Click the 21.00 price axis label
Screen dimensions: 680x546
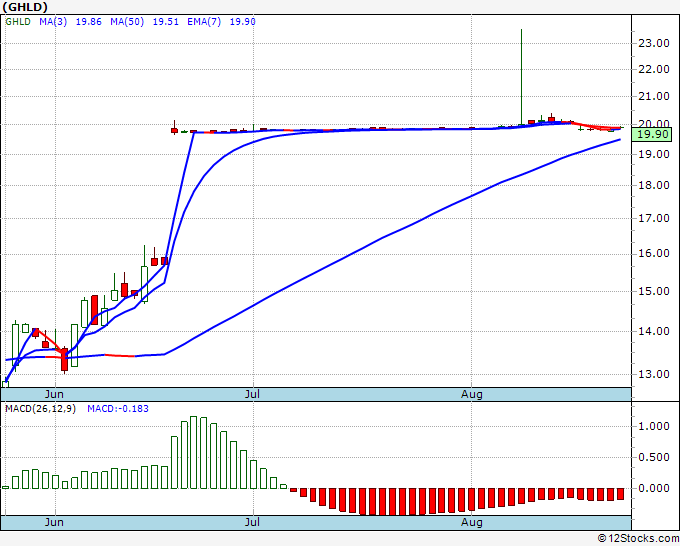(x=654, y=96)
